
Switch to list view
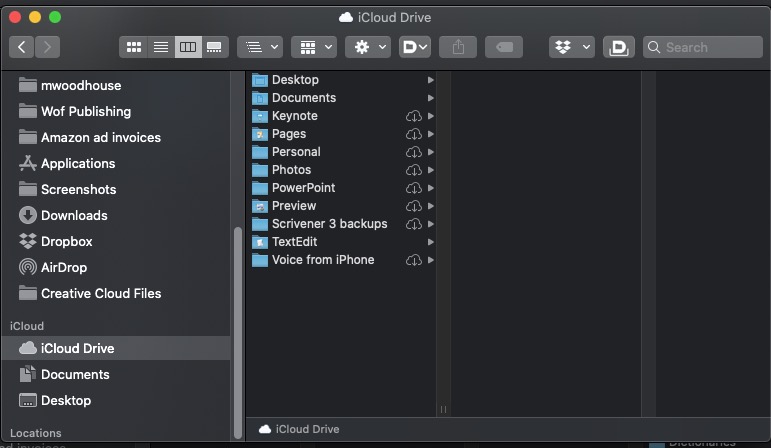161,47
